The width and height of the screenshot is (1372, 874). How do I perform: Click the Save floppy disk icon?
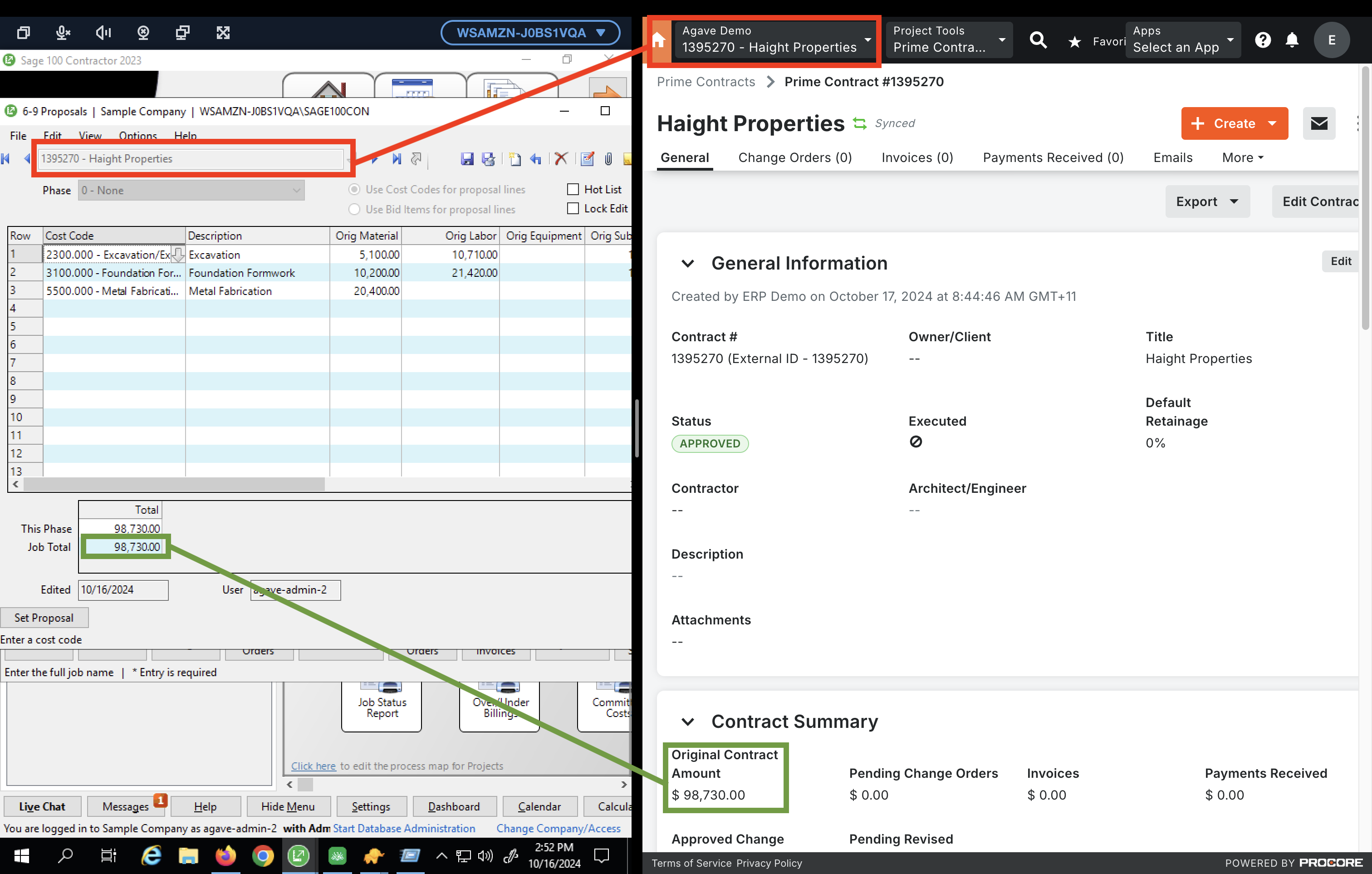click(x=467, y=159)
